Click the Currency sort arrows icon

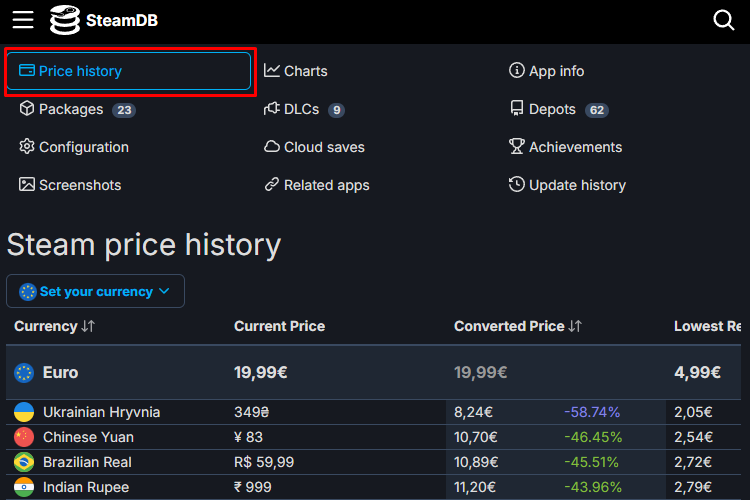(88, 326)
